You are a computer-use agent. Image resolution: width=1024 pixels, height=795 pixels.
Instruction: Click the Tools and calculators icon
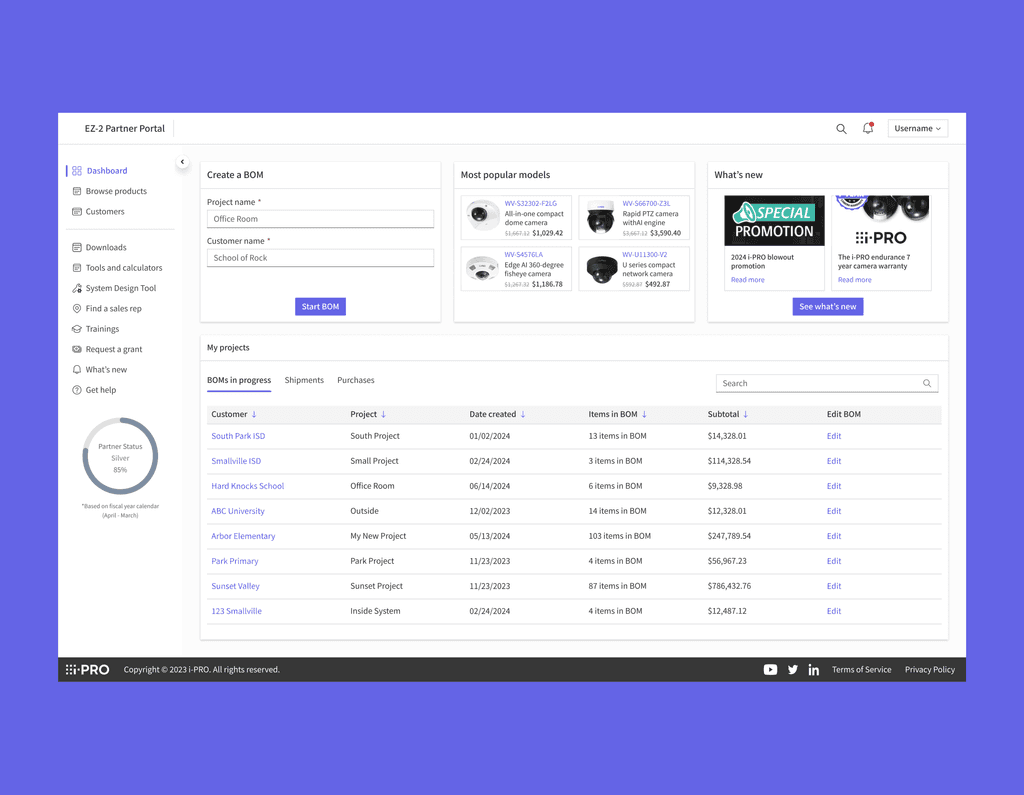click(77, 268)
